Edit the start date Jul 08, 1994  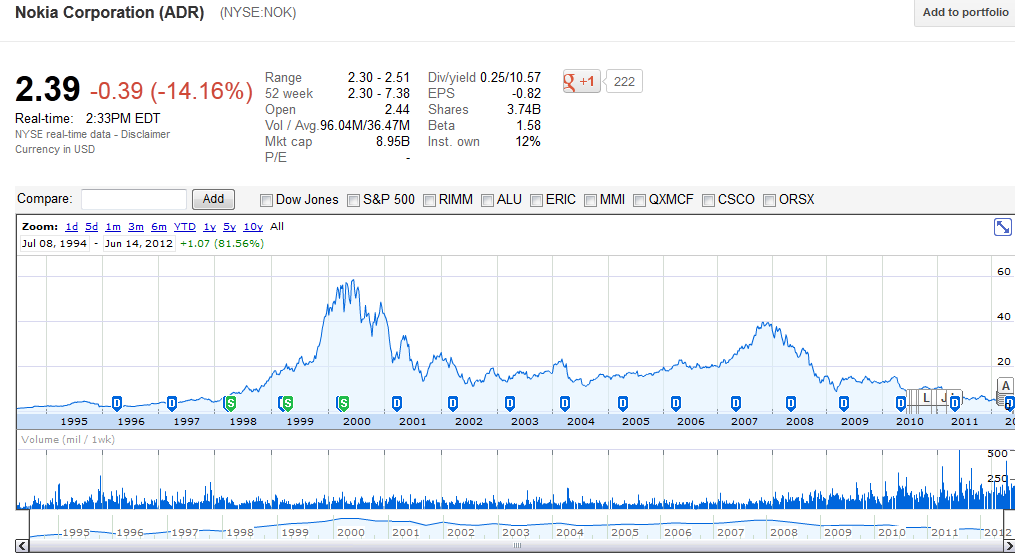point(54,243)
